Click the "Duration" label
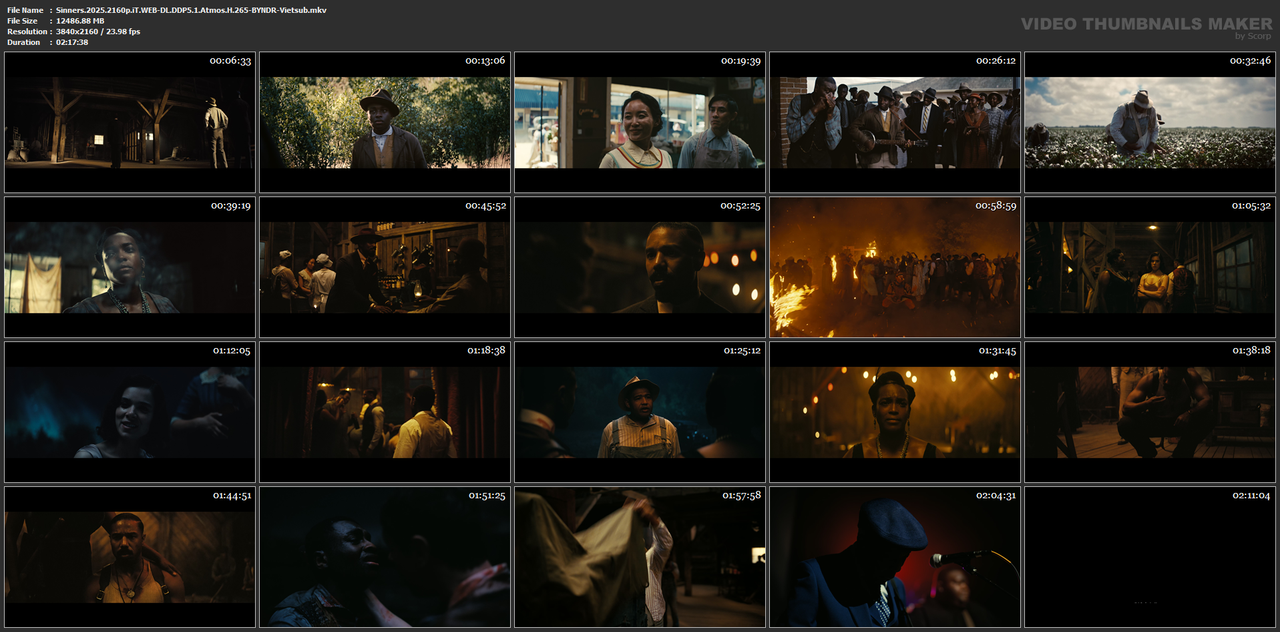The height and width of the screenshot is (632, 1280). 23,42
